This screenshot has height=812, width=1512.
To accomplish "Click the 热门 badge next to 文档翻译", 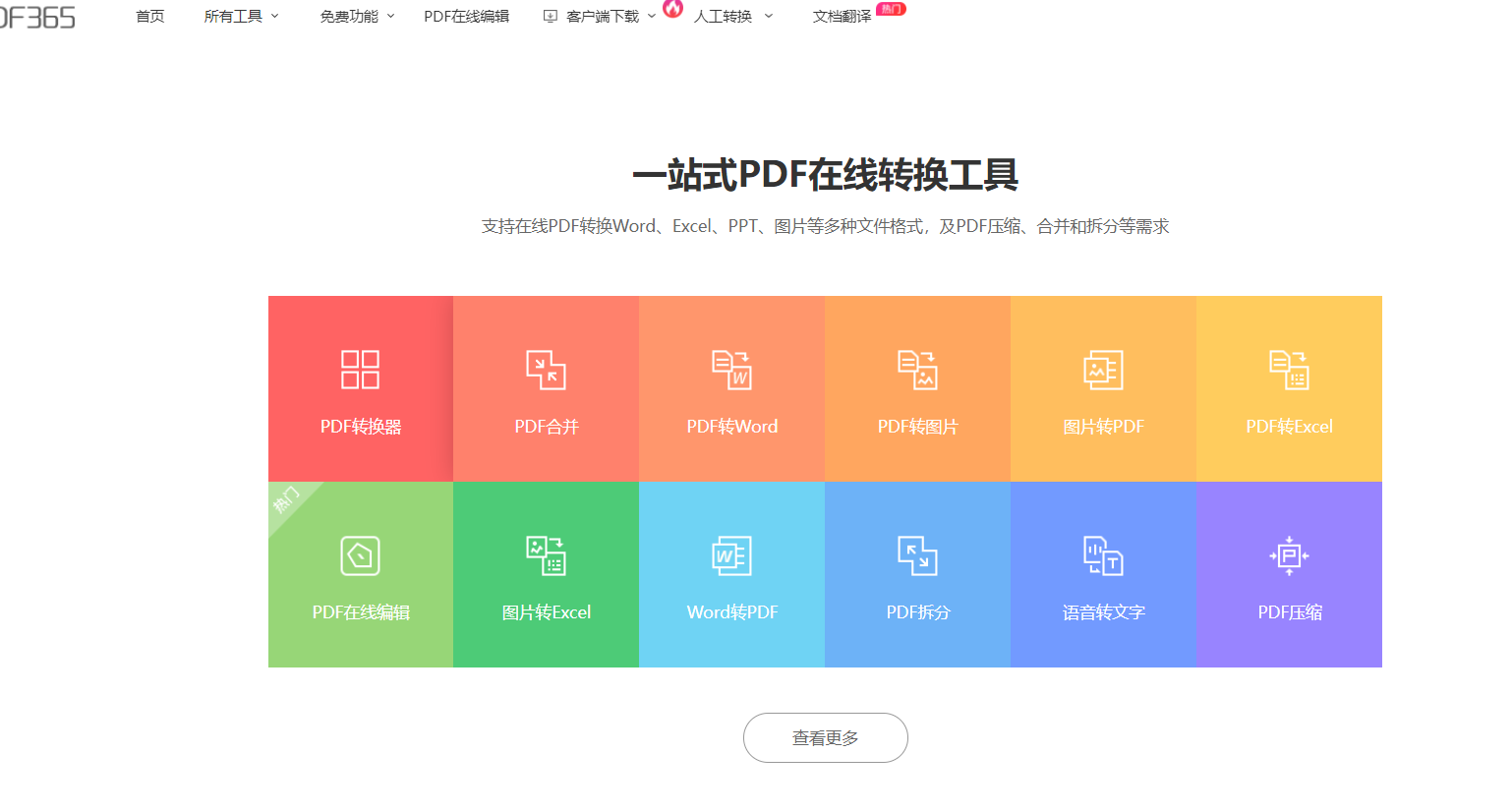I will (x=891, y=9).
